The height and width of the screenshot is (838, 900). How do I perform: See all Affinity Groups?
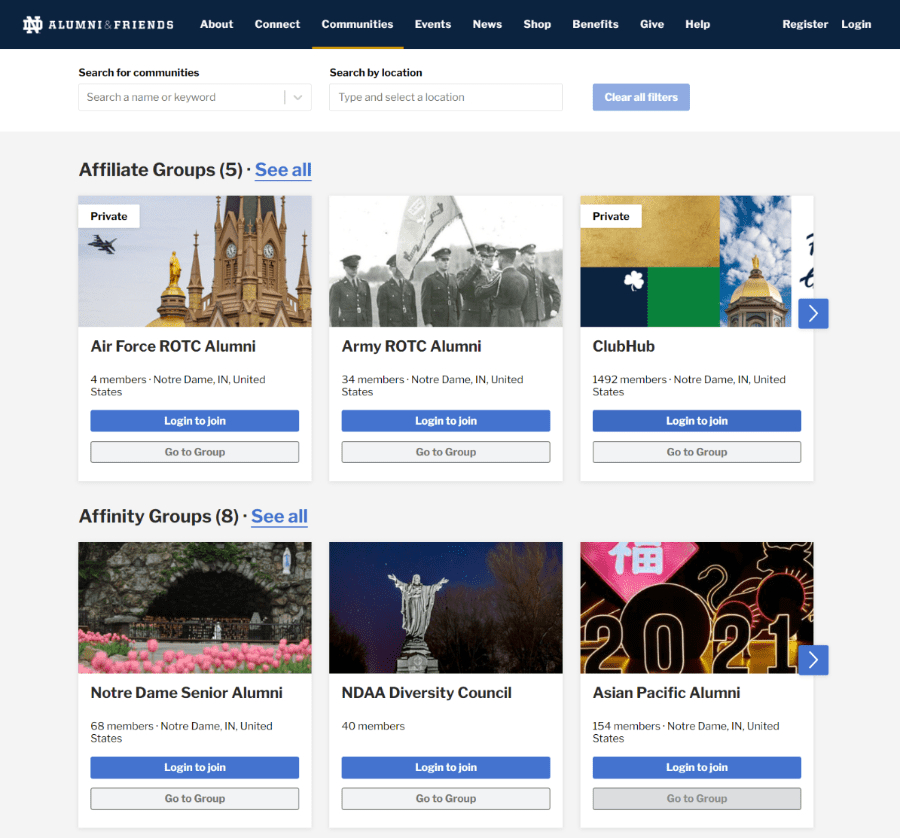[x=279, y=517]
